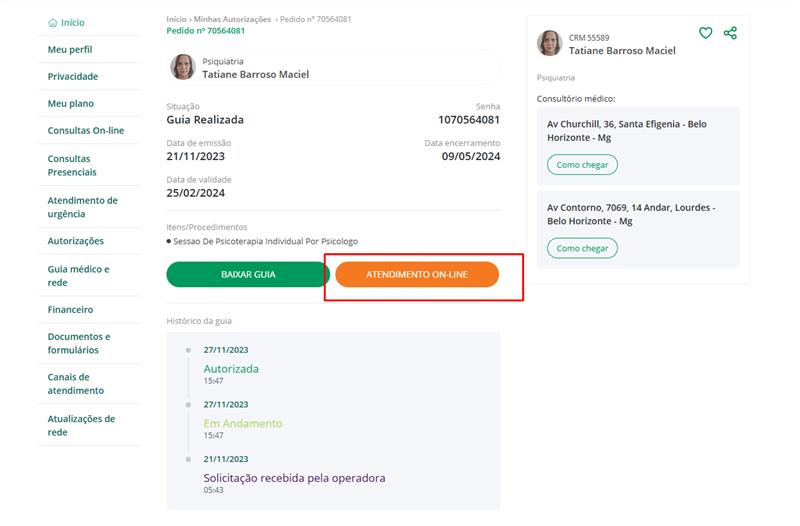
Task: Click closing date 09/05/2024
Action: (471, 157)
